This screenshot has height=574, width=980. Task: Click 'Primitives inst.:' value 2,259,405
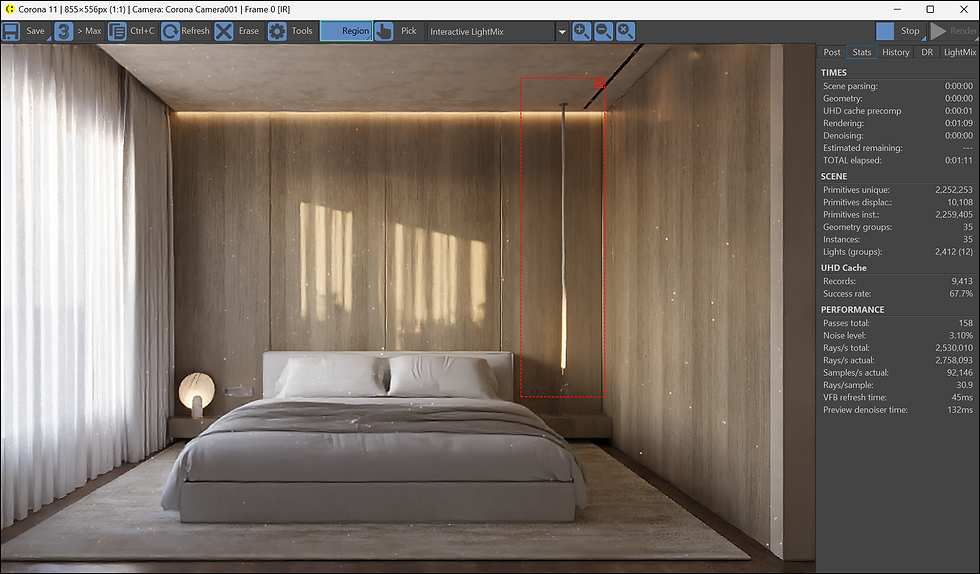954,214
